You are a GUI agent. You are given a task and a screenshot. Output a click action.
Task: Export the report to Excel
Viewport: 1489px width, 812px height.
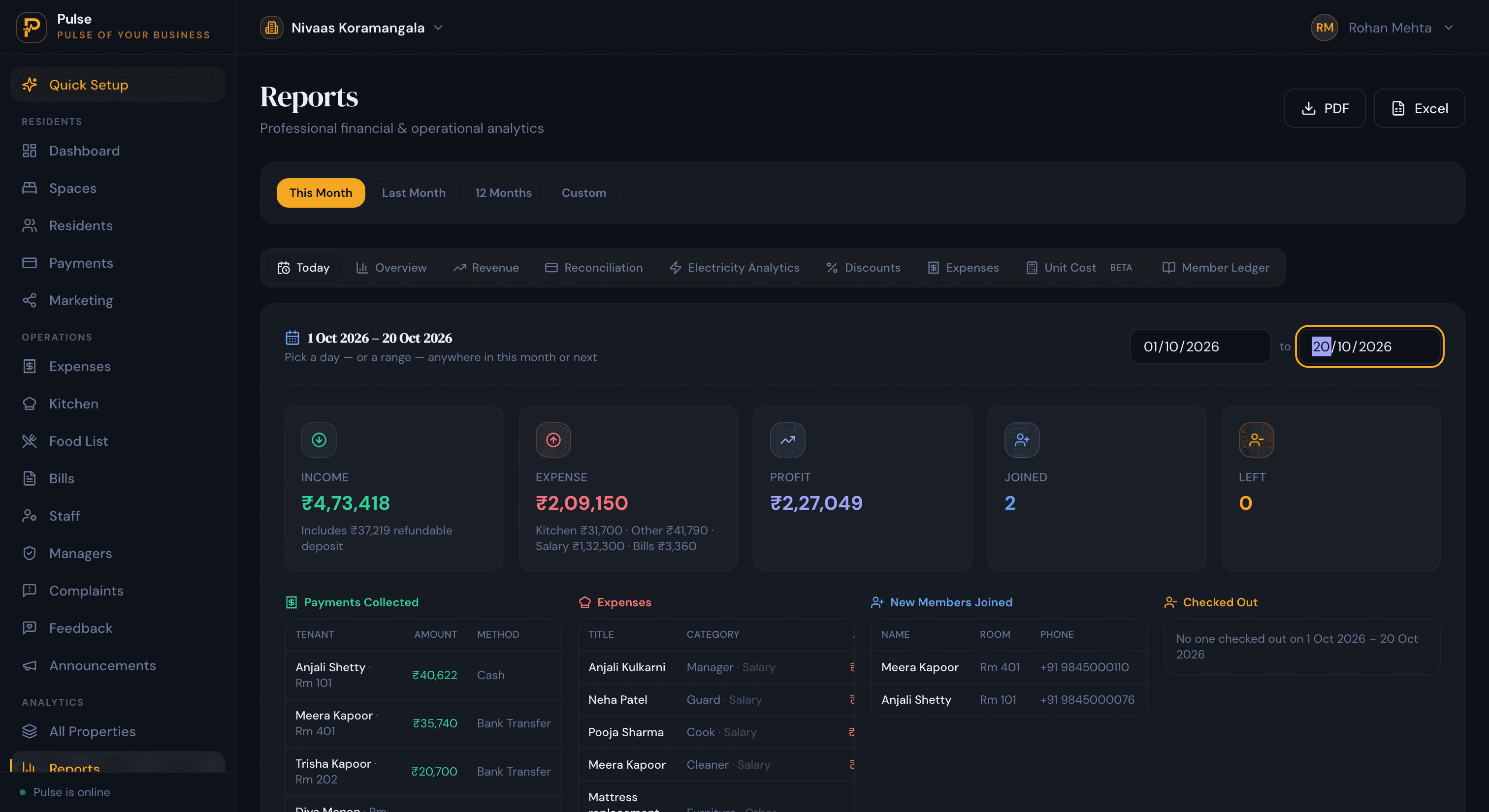[1419, 109]
